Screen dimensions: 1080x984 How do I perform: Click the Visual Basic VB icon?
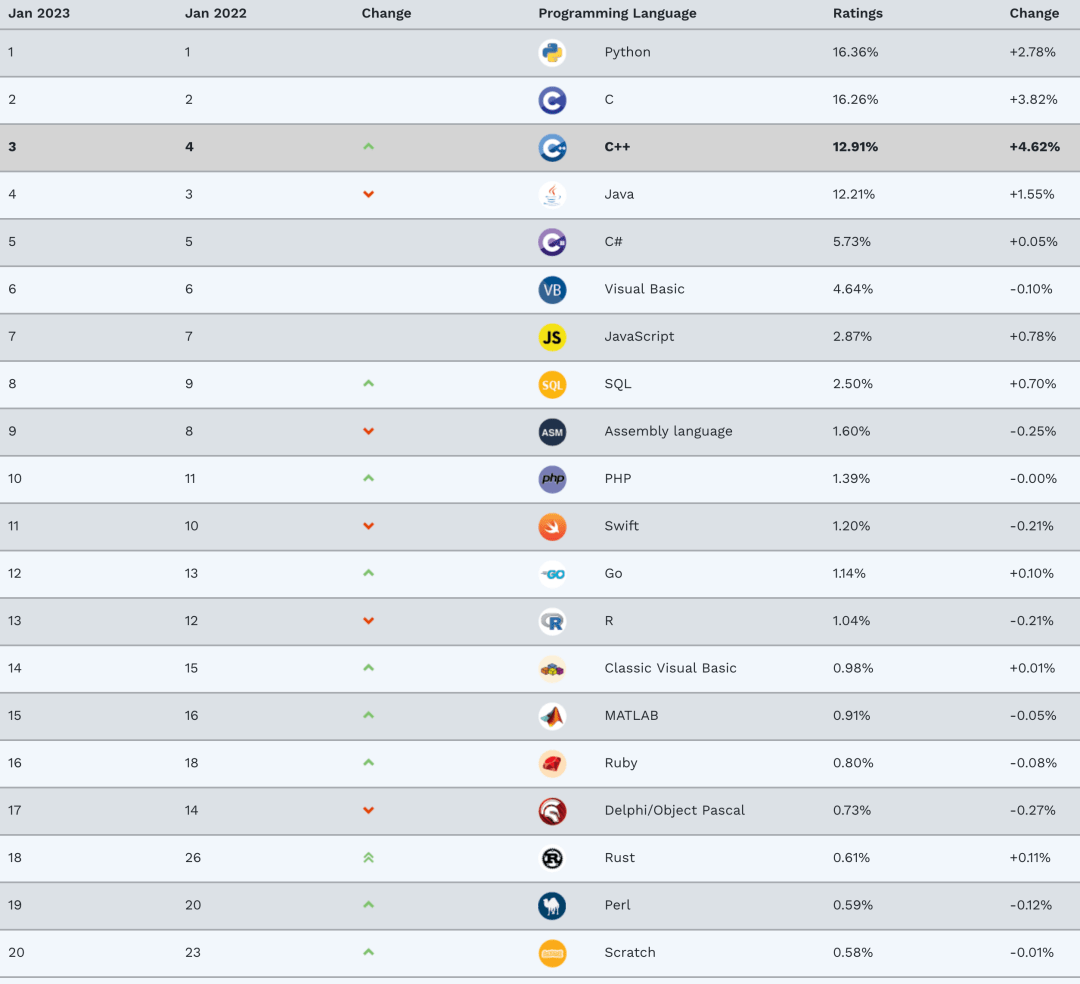coord(552,289)
